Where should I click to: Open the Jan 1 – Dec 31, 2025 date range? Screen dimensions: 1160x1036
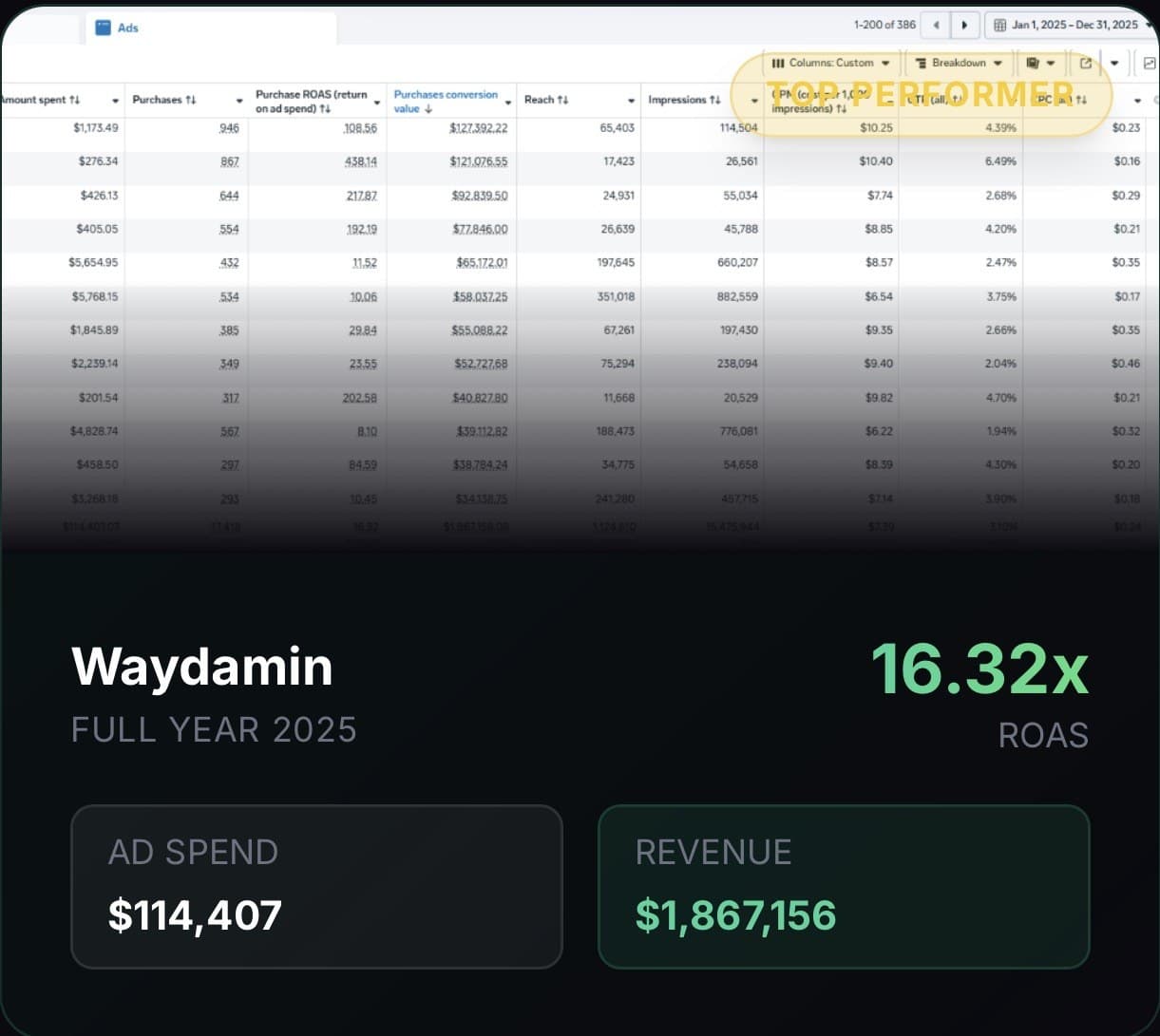coord(1073,25)
